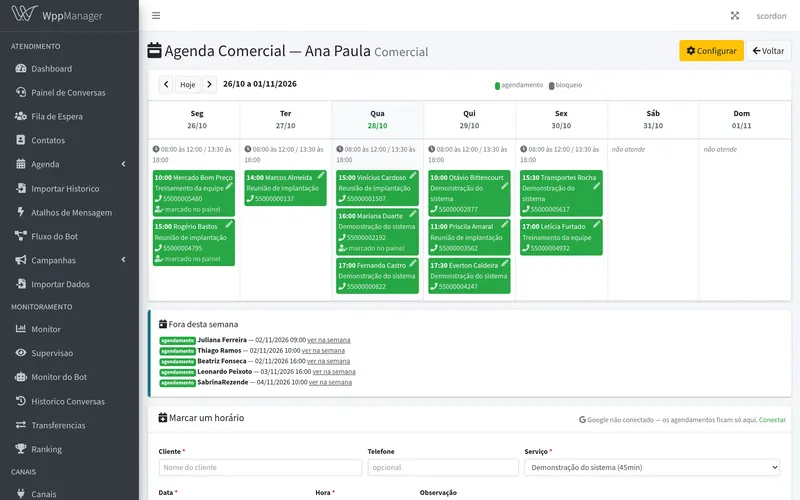The image size is (800, 500).
Task: Click the Configurar button
Action: [711, 51]
